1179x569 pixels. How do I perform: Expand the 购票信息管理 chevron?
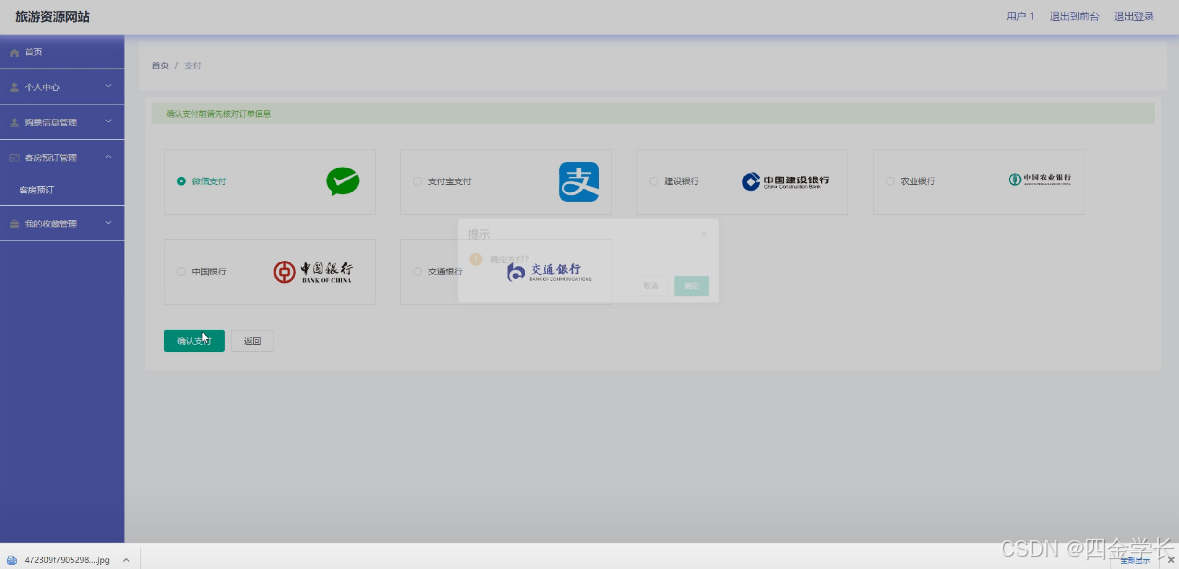click(x=108, y=122)
